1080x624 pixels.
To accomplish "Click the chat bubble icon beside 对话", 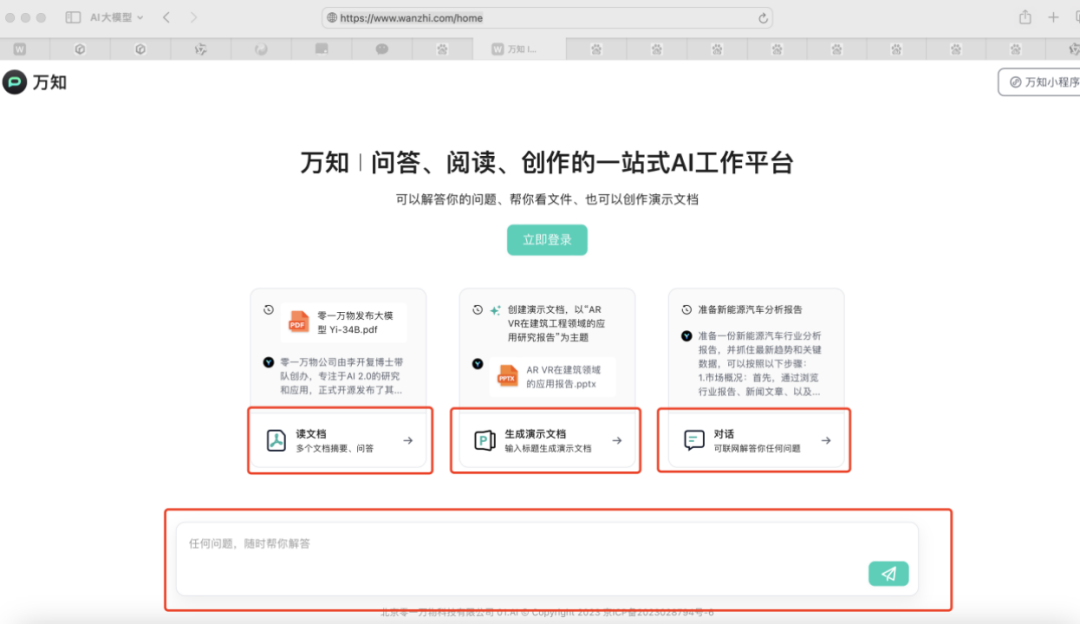I will pyautogui.click(x=694, y=440).
